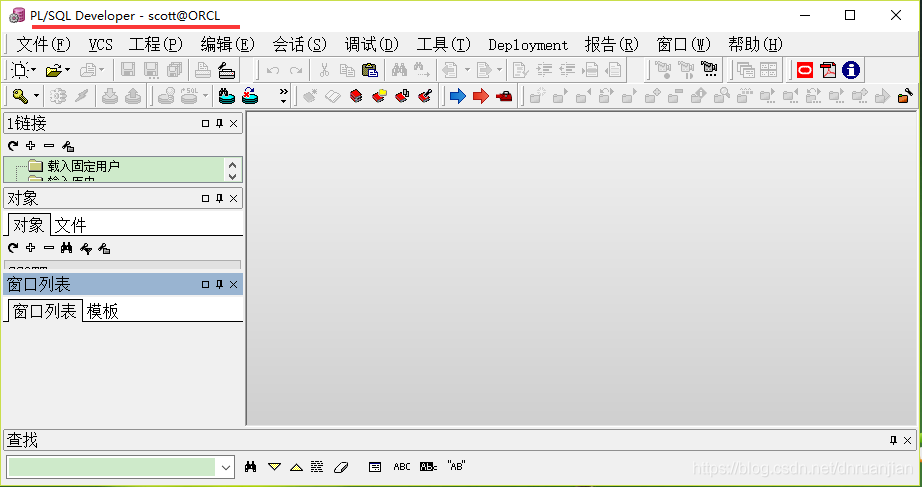Image resolution: width=922 pixels, height=487 pixels.
Task: Open the 查找 search history dropdown
Action: [226, 468]
